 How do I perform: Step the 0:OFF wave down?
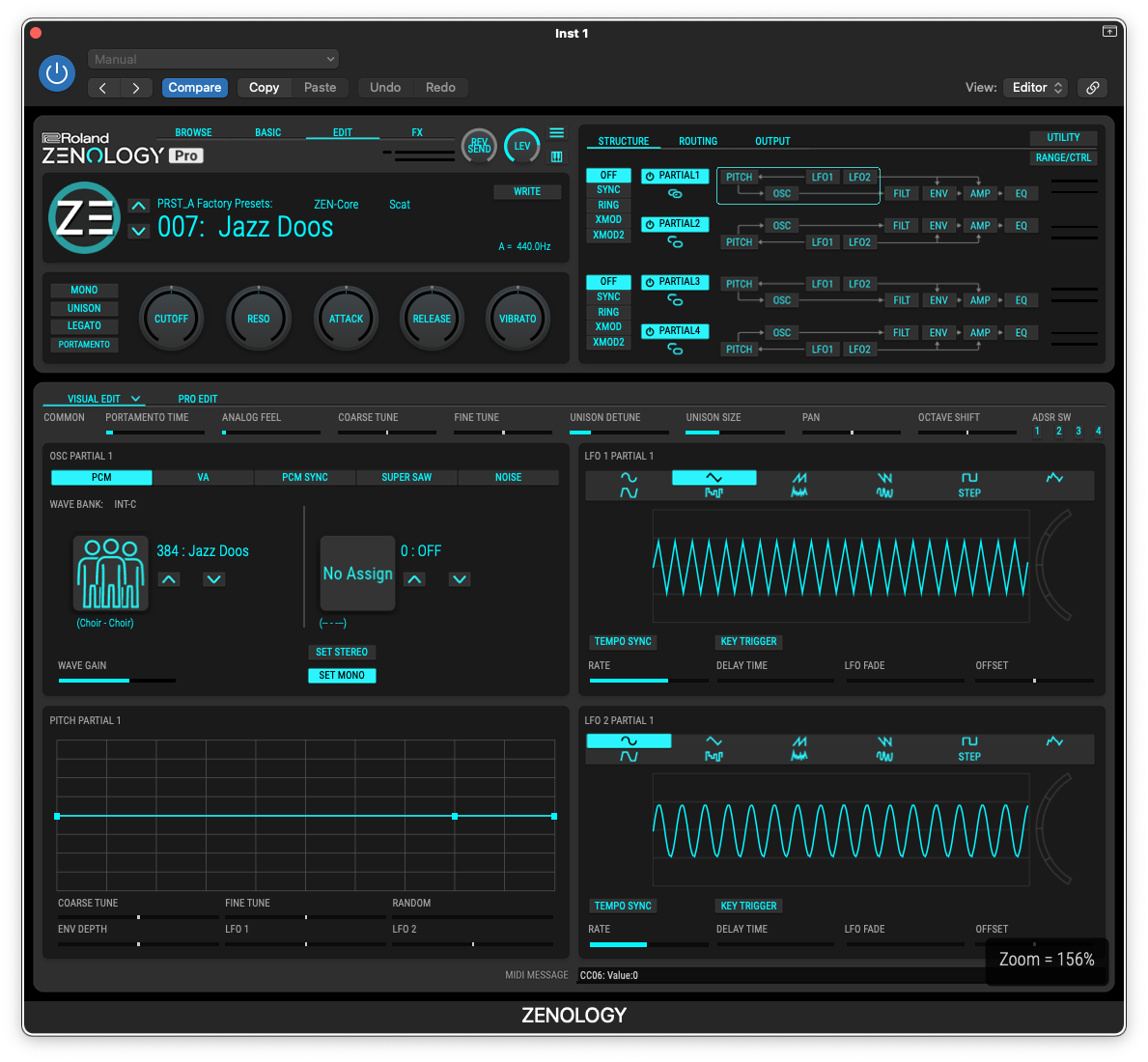460,579
